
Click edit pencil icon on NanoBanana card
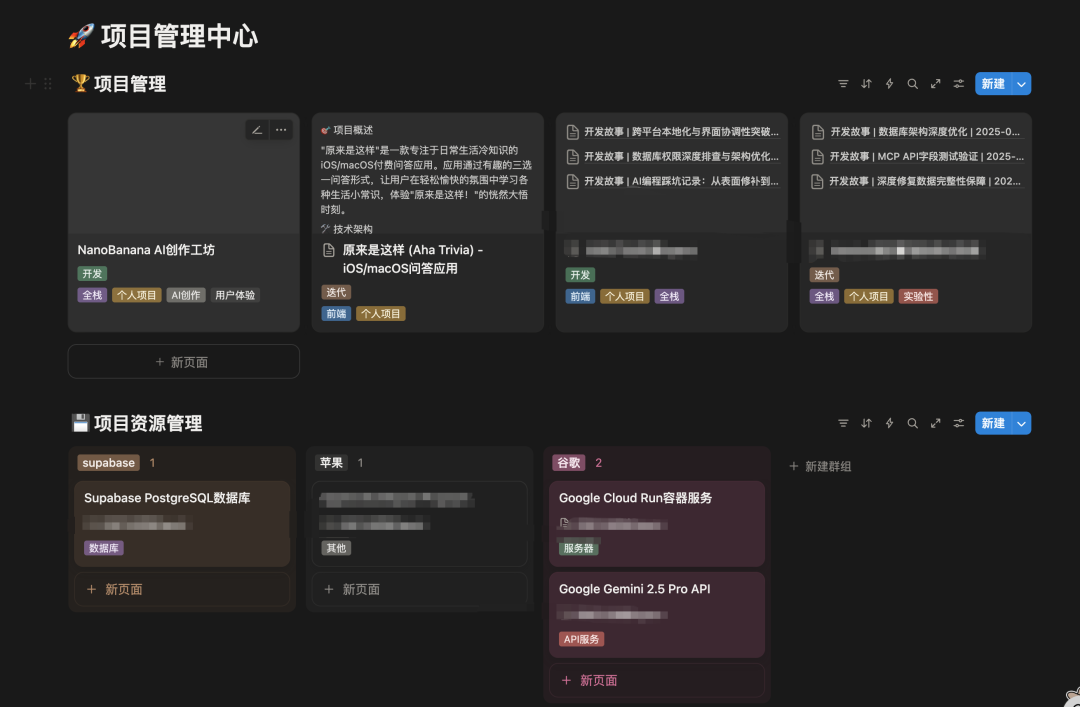pos(257,129)
